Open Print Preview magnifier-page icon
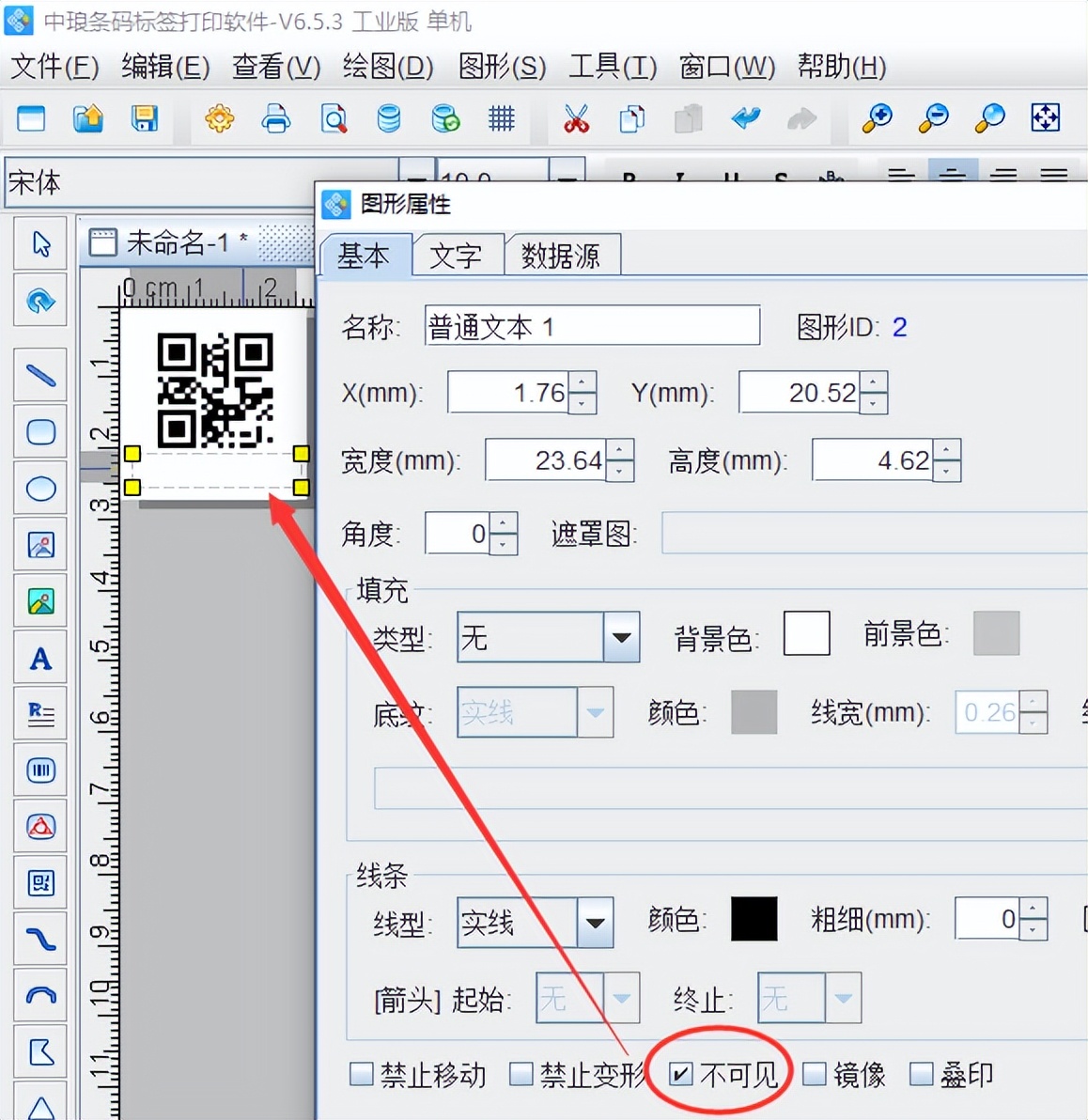Screen dimensions: 1088x1120 [333, 118]
